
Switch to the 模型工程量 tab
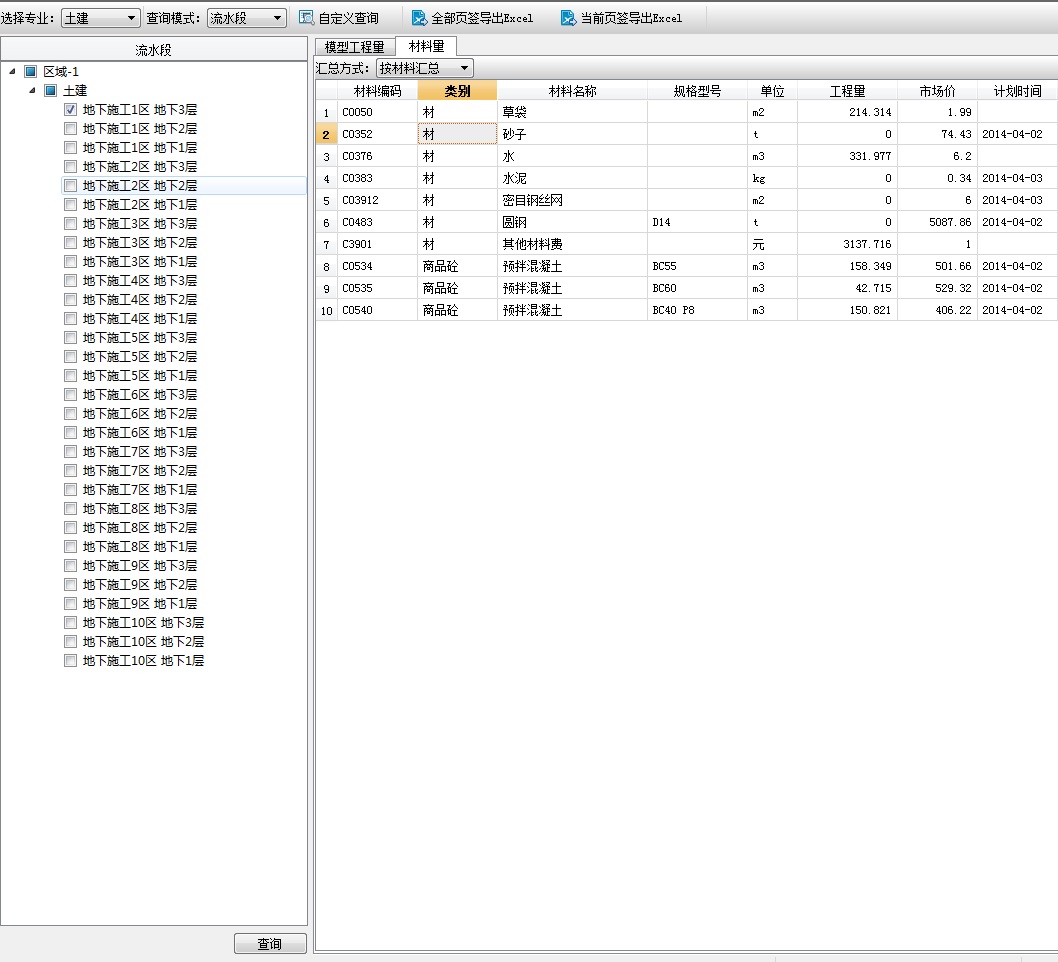[355, 47]
